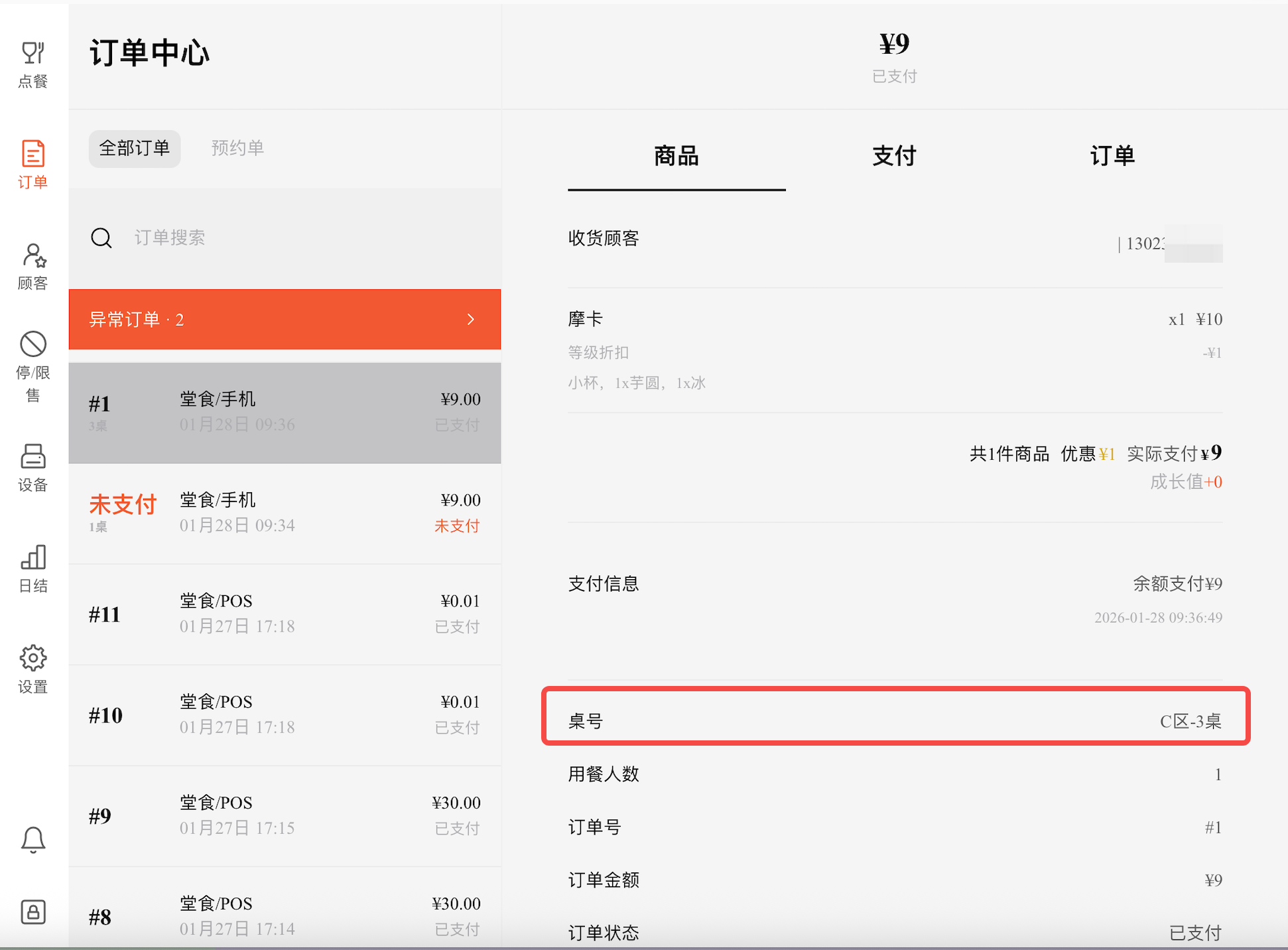This screenshot has height=950, width=1288.
Task: Open the 日结 daily settlement icon
Action: pos(32,568)
